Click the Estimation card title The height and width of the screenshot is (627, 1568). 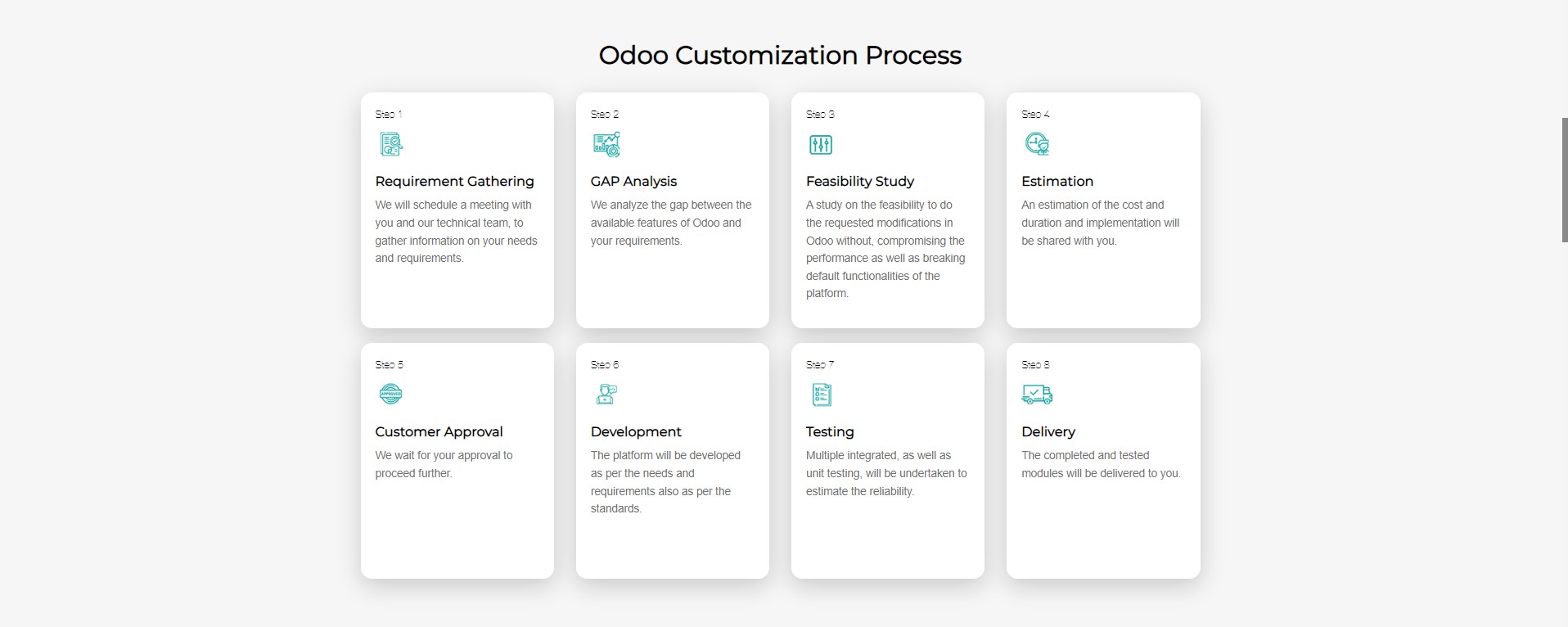[x=1057, y=182]
